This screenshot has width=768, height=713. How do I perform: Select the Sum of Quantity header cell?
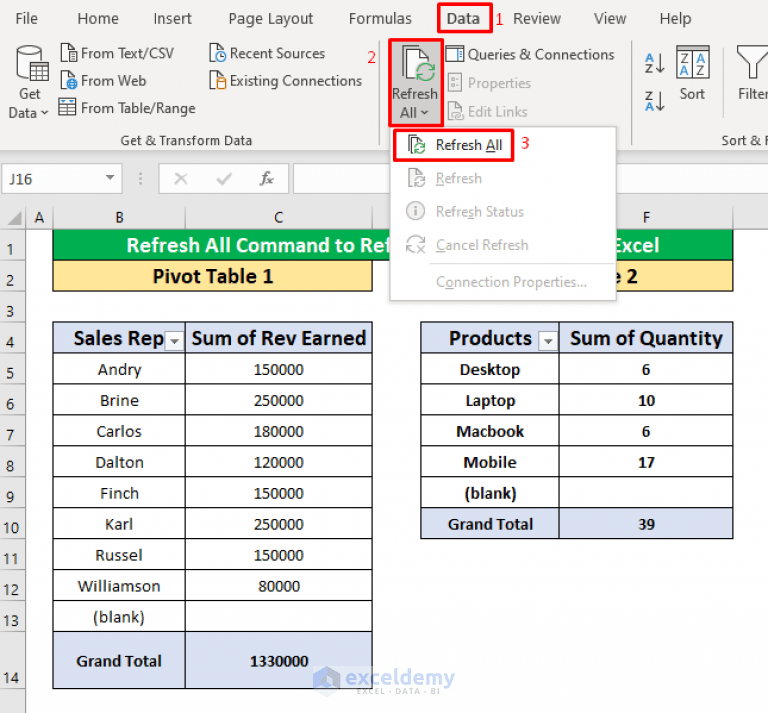click(x=646, y=338)
